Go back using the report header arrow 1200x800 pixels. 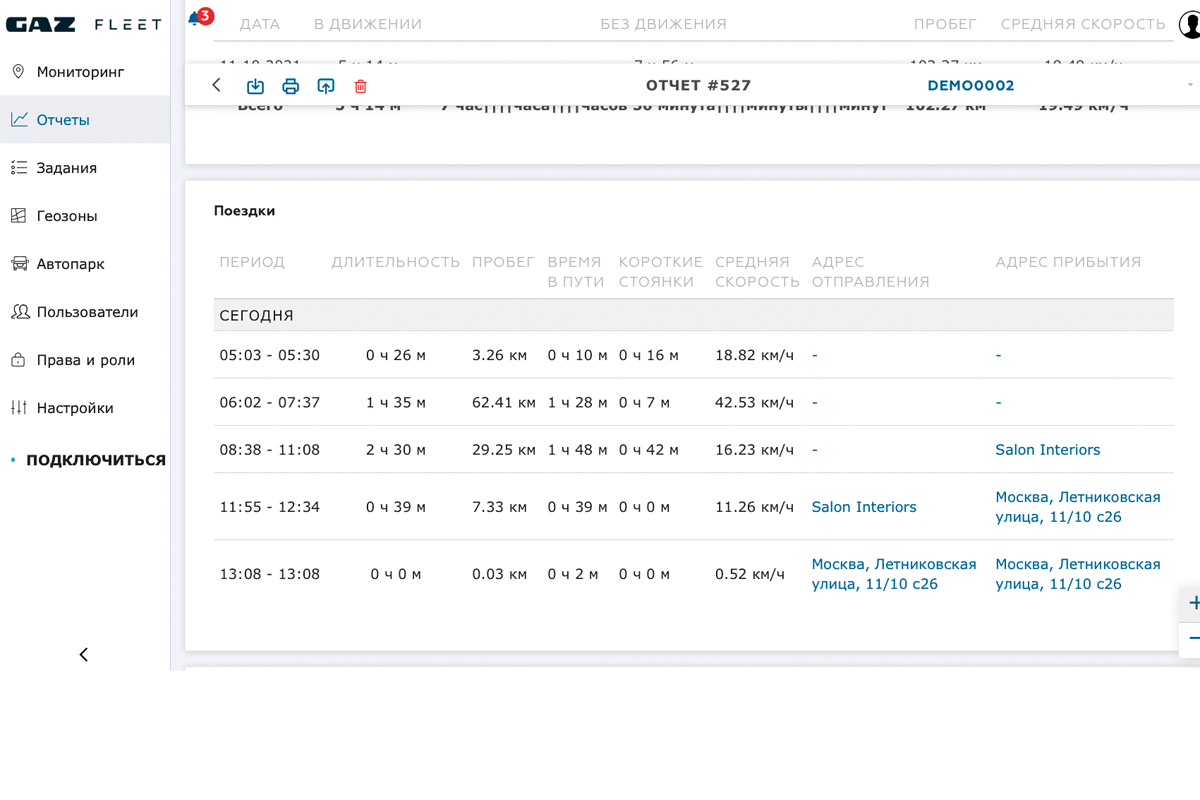click(x=216, y=85)
